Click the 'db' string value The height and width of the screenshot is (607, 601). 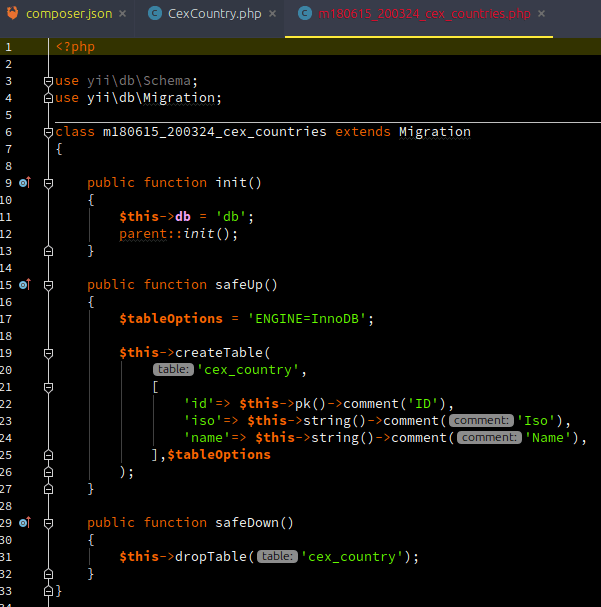point(231,216)
